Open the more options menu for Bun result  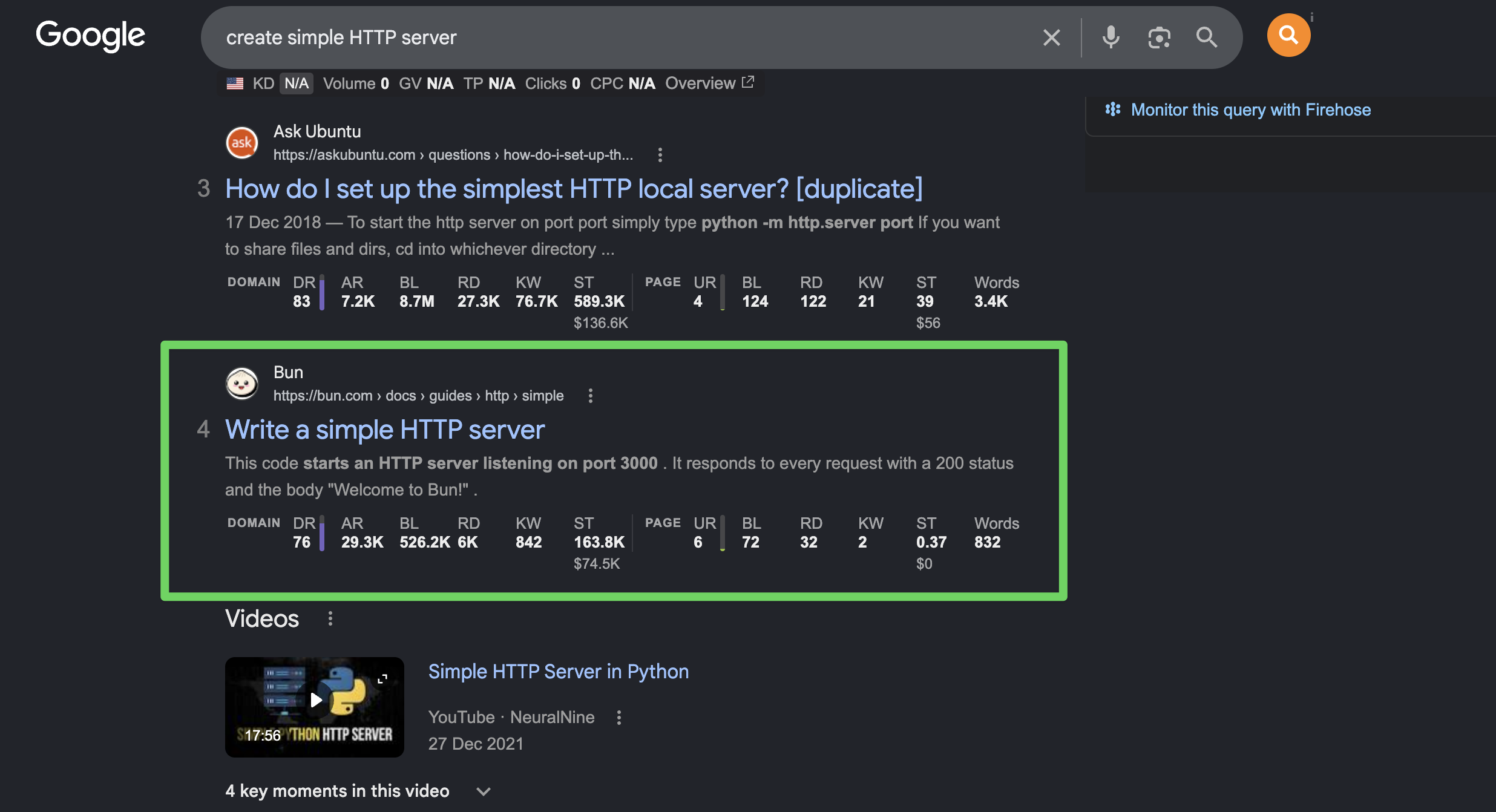591,396
